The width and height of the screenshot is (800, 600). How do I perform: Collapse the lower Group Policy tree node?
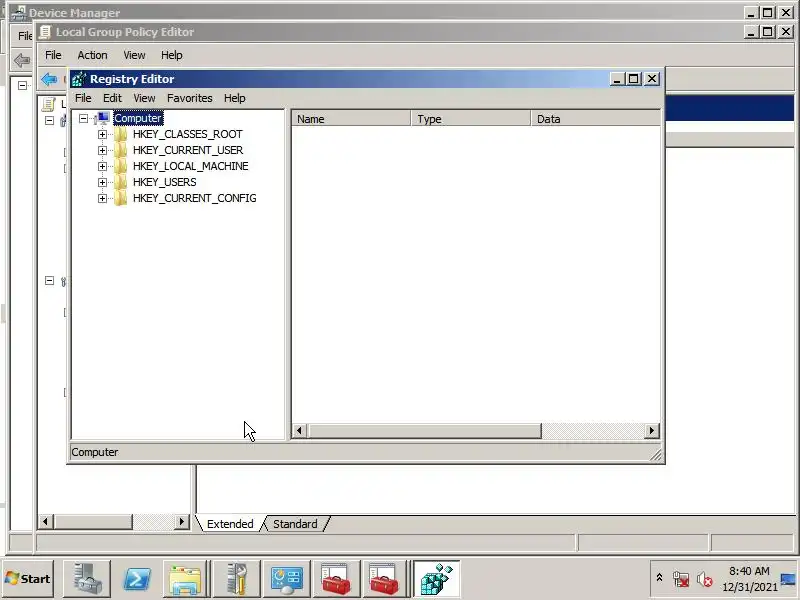click(49, 281)
